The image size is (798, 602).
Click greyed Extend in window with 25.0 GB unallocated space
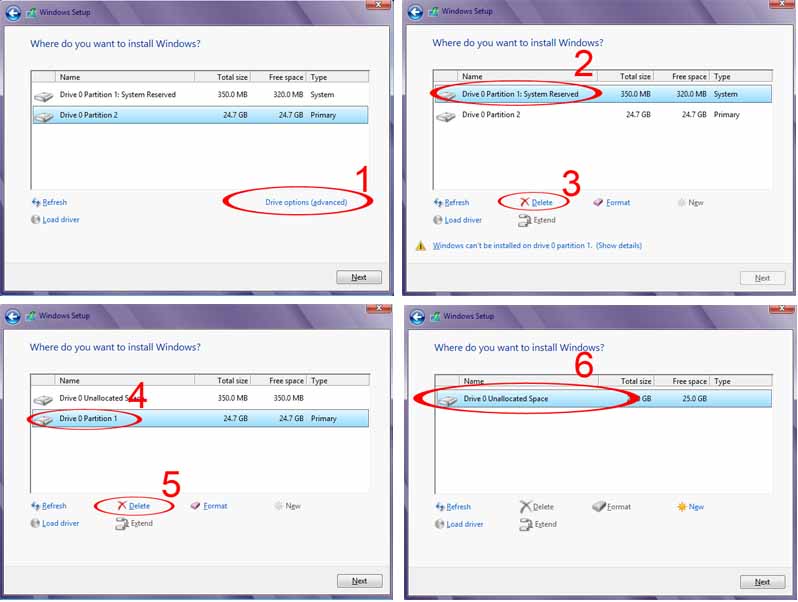538,524
